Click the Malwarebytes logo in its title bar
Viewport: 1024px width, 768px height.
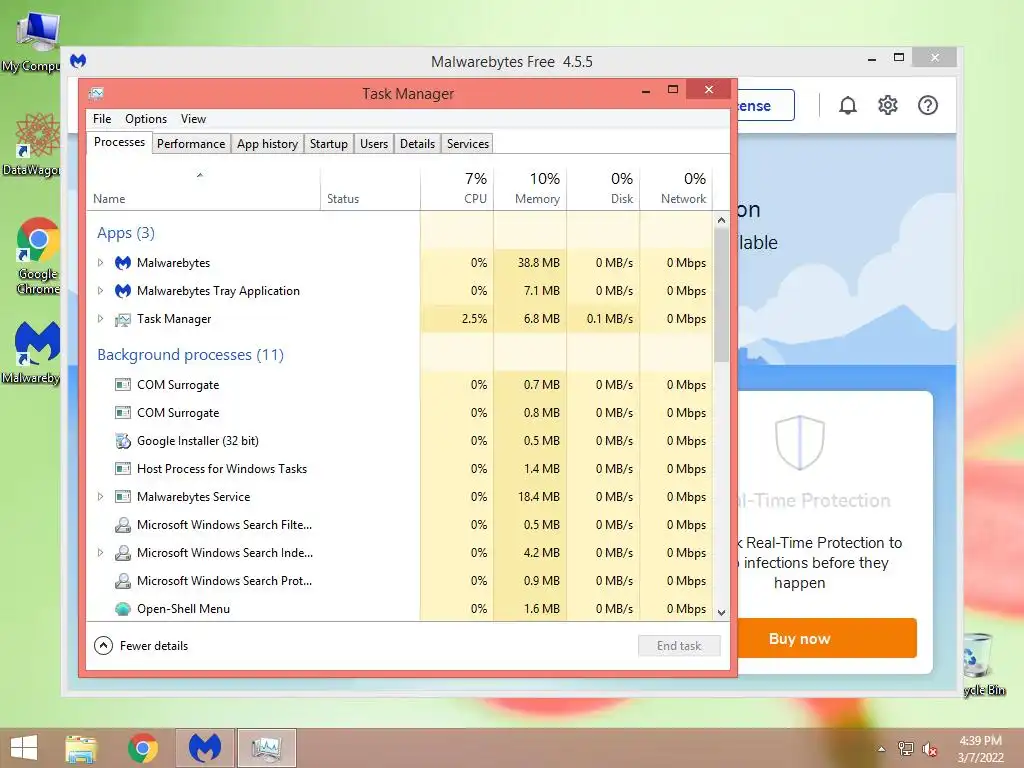tap(78, 61)
